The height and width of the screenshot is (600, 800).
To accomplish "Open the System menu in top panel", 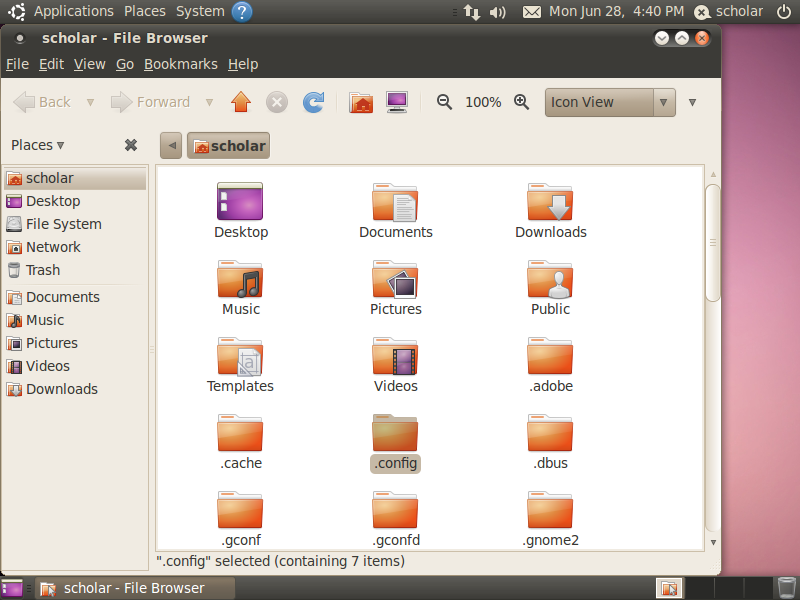I will (x=200, y=11).
